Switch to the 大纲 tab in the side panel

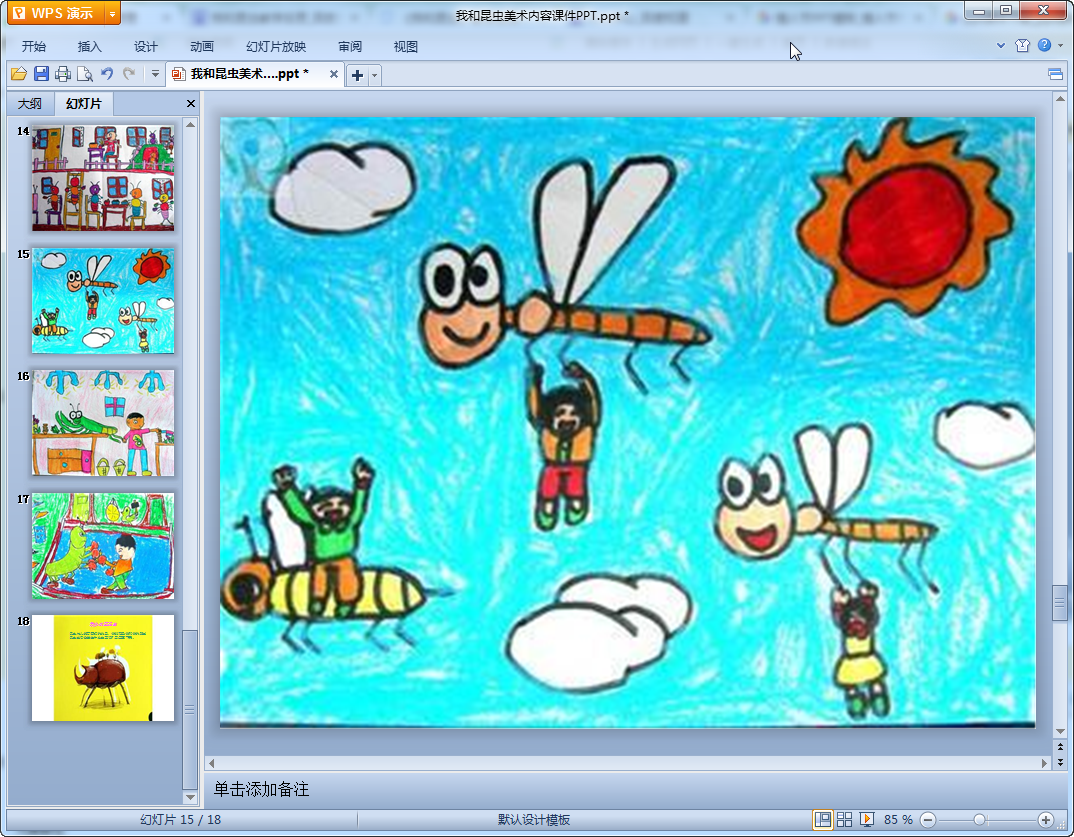pos(30,104)
